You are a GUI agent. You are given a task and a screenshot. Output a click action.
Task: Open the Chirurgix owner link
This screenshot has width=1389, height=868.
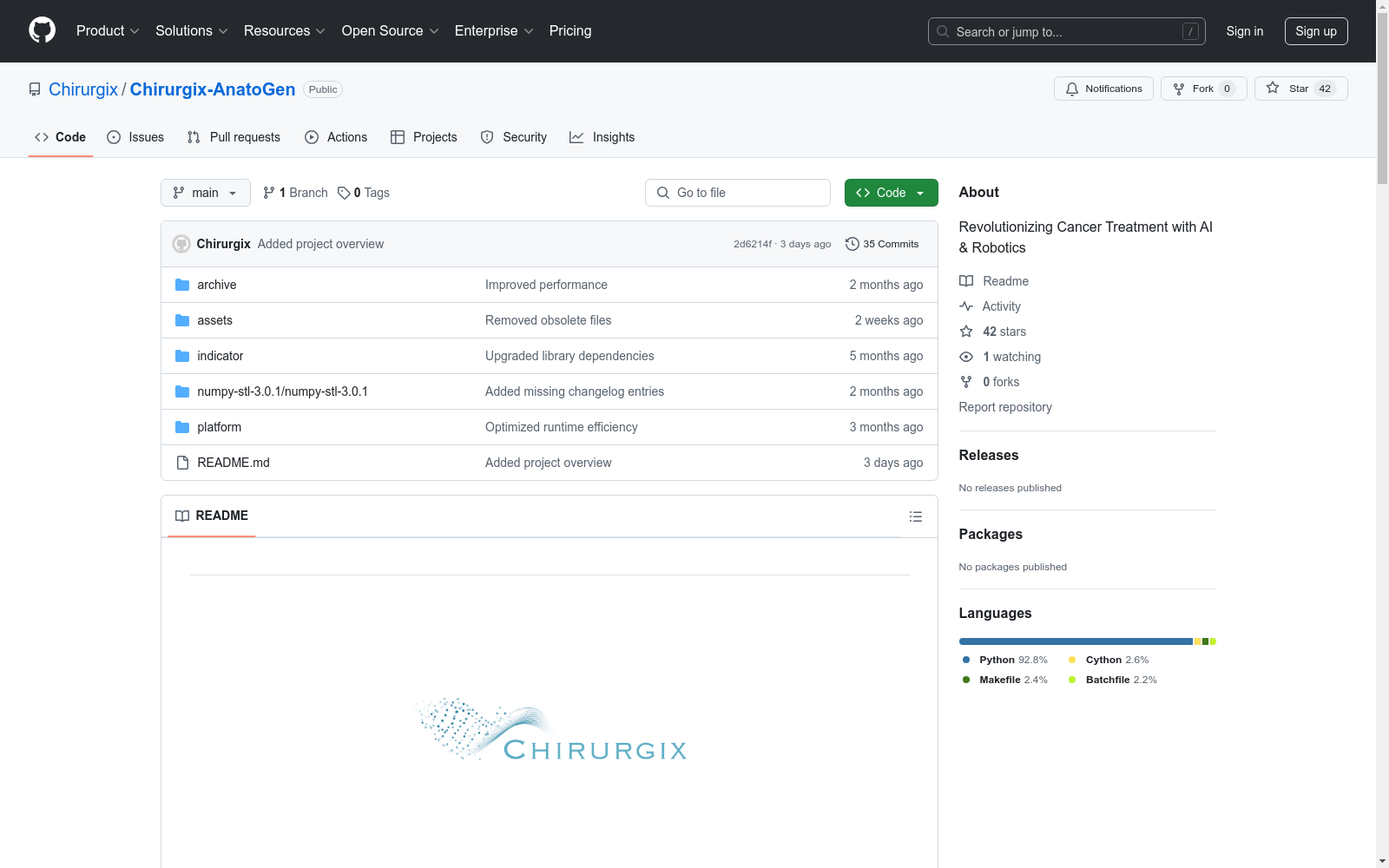click(x=83, y=89)
